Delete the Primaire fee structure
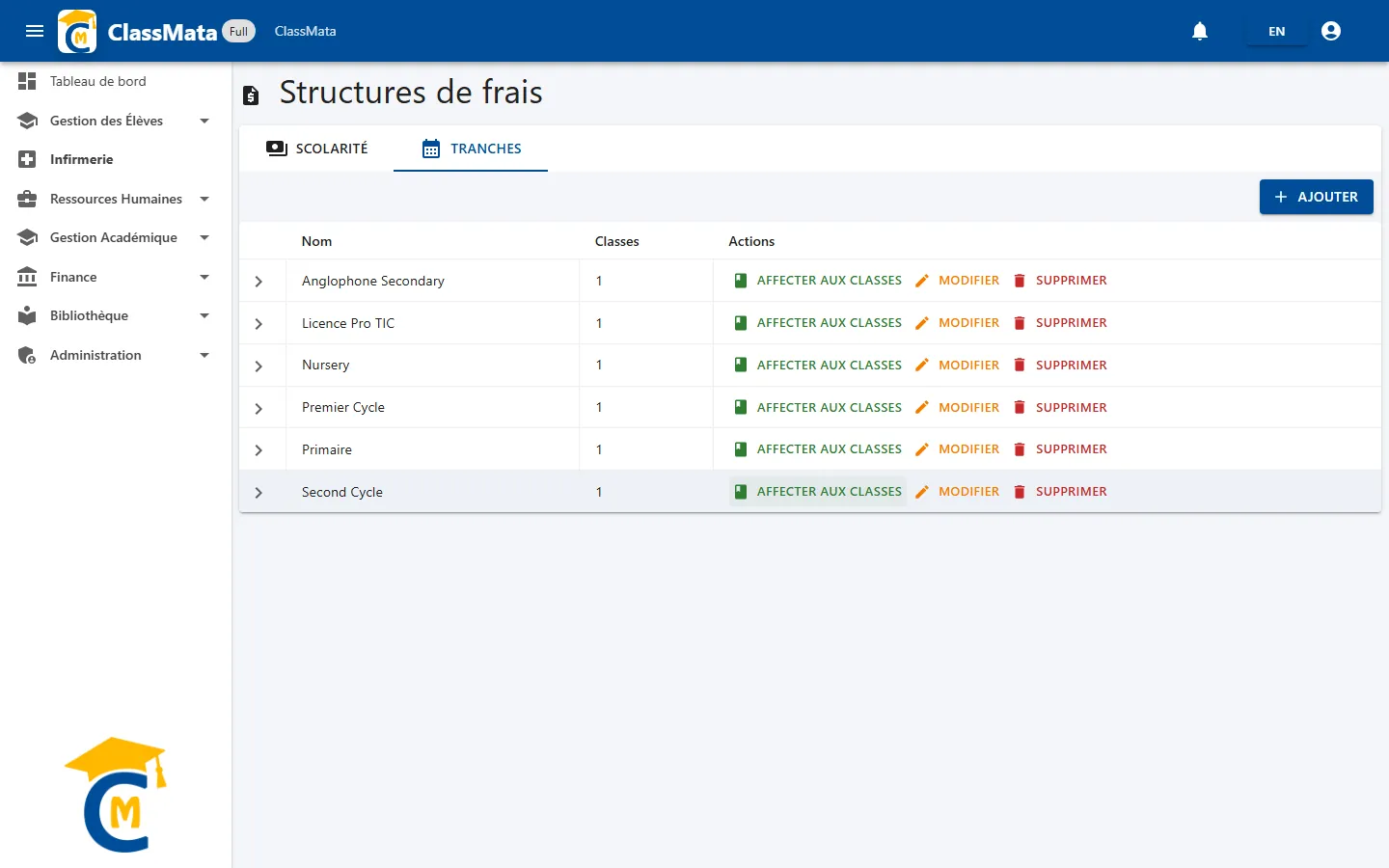 [x=1059, y=449]
